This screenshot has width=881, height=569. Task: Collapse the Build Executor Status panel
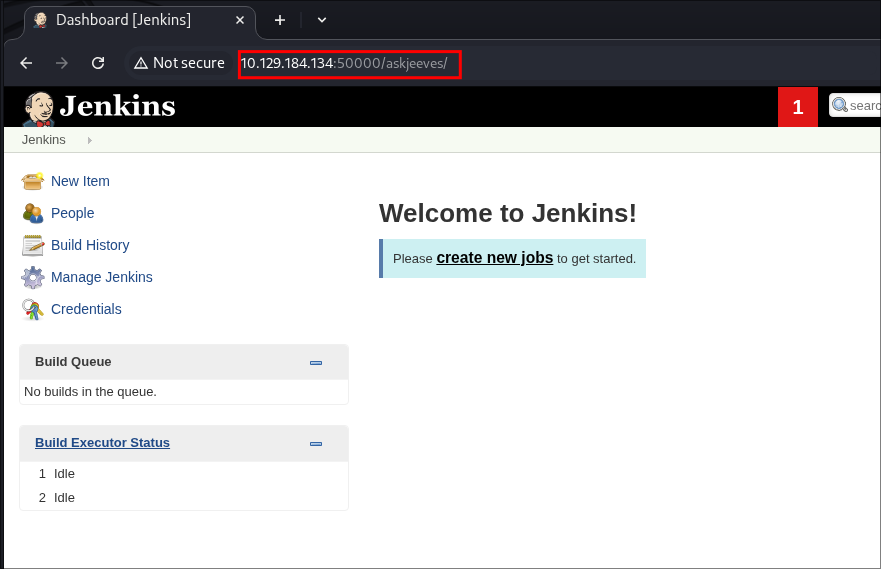[x=316, y=444]
